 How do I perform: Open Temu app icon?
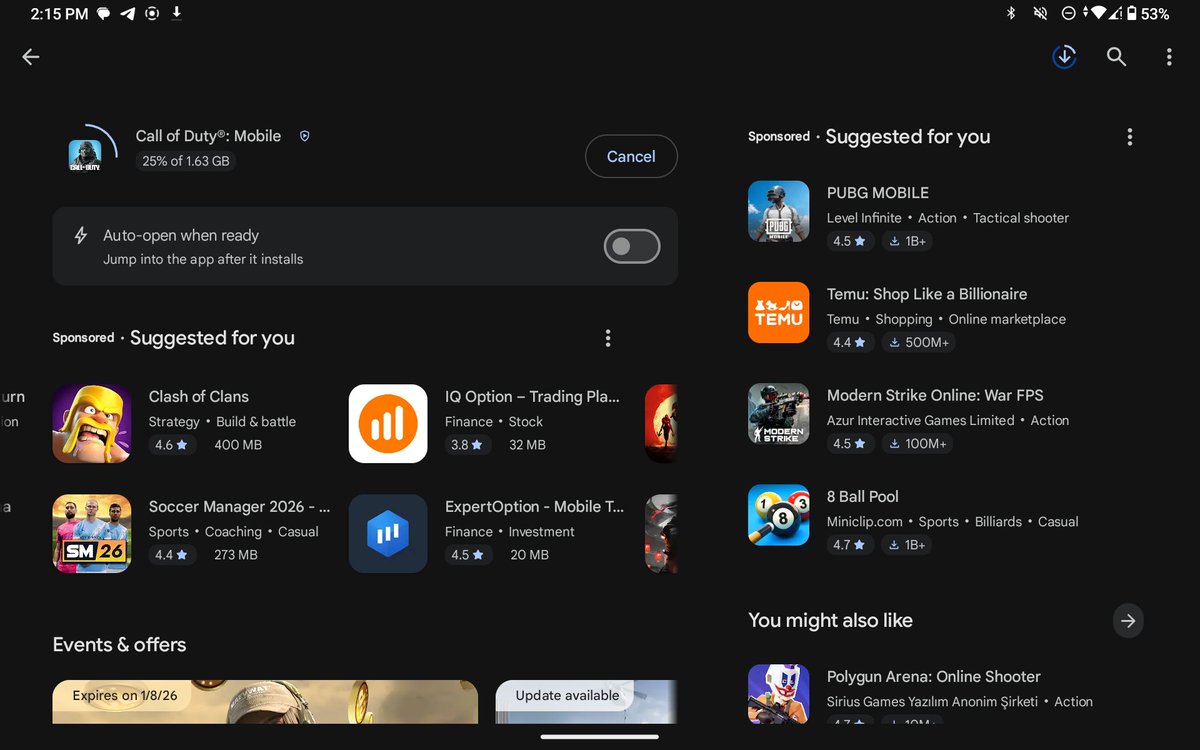click(779, 312)
